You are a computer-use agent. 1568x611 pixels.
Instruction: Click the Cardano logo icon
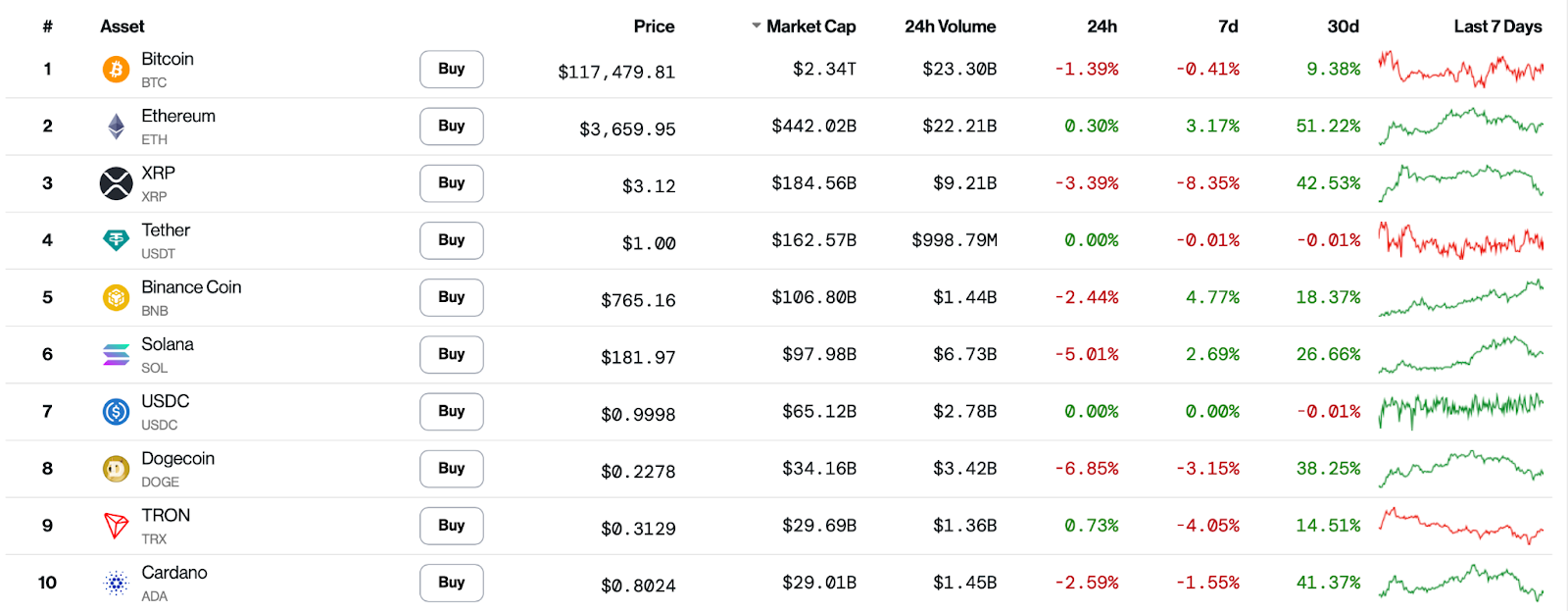116,584
